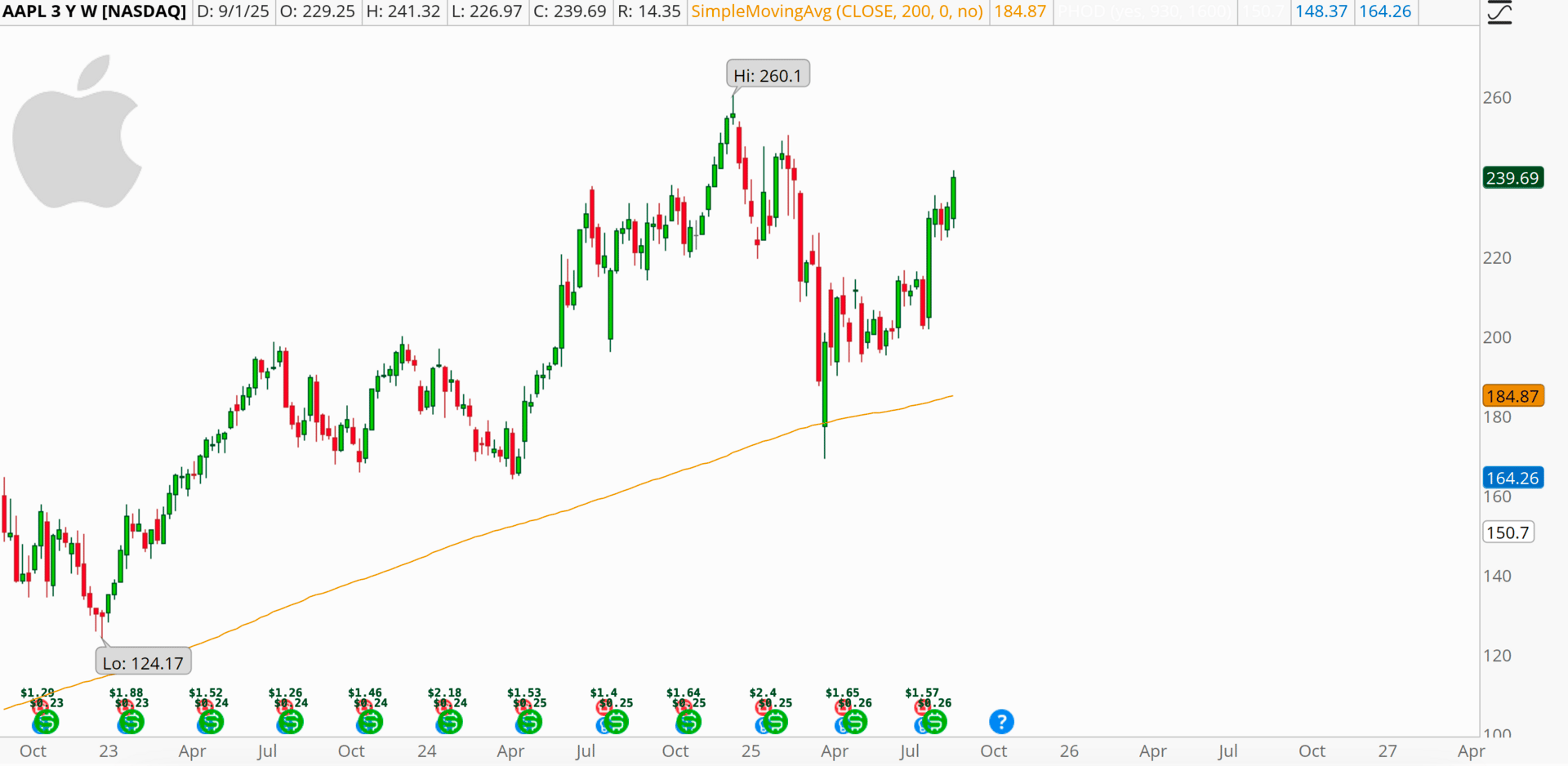The width and height of the screenshot is (1568, 766).
Task: Click the green dividend icon under $1.57
Action: (x=935, y=722)
